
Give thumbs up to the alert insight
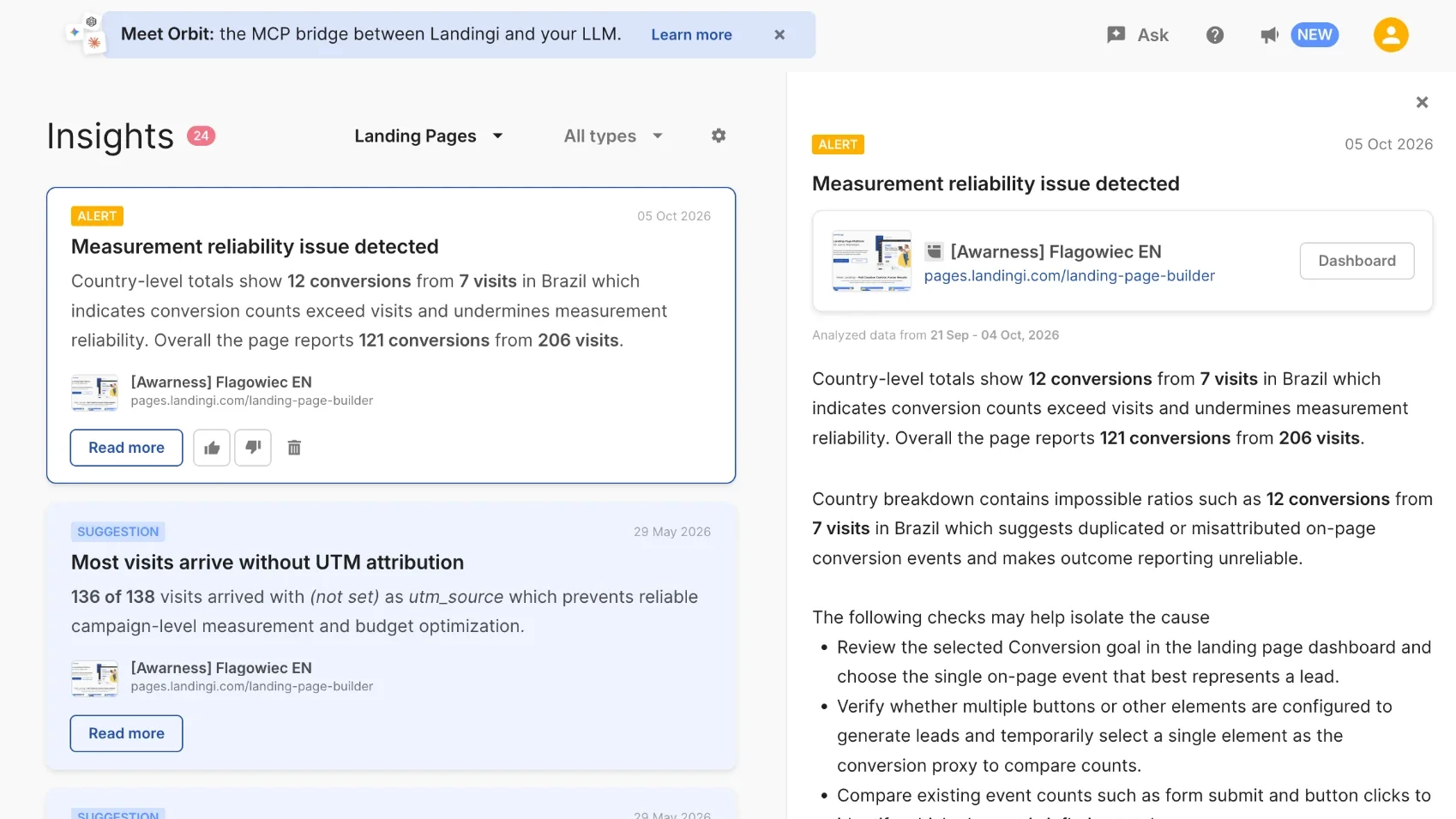click(x=212, y=448)
